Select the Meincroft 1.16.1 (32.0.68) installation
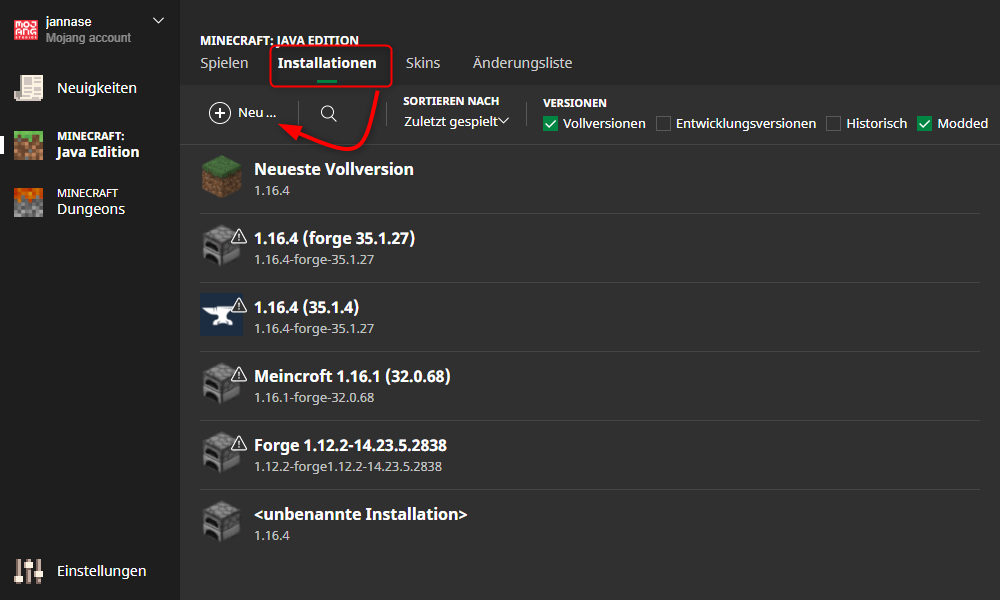This screenshot has height=600, width=1000. coord(590,386)
